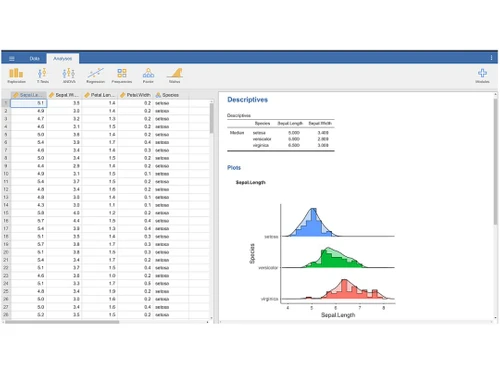Open the hamburger main menu
This screenshot has width=500, height=375.
tap(12, 59)
